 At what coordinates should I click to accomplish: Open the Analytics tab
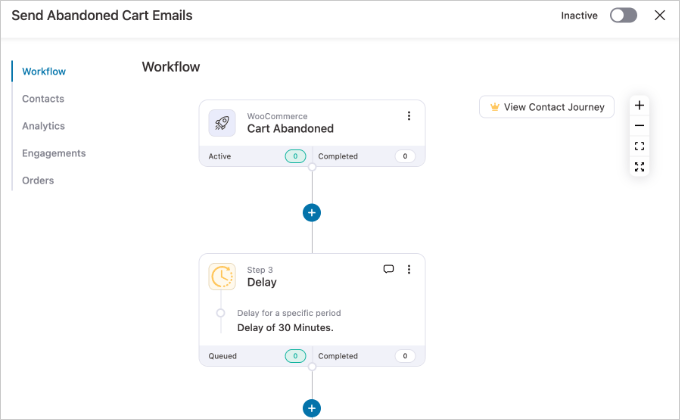pyautogui.click(x=43, y=126)
